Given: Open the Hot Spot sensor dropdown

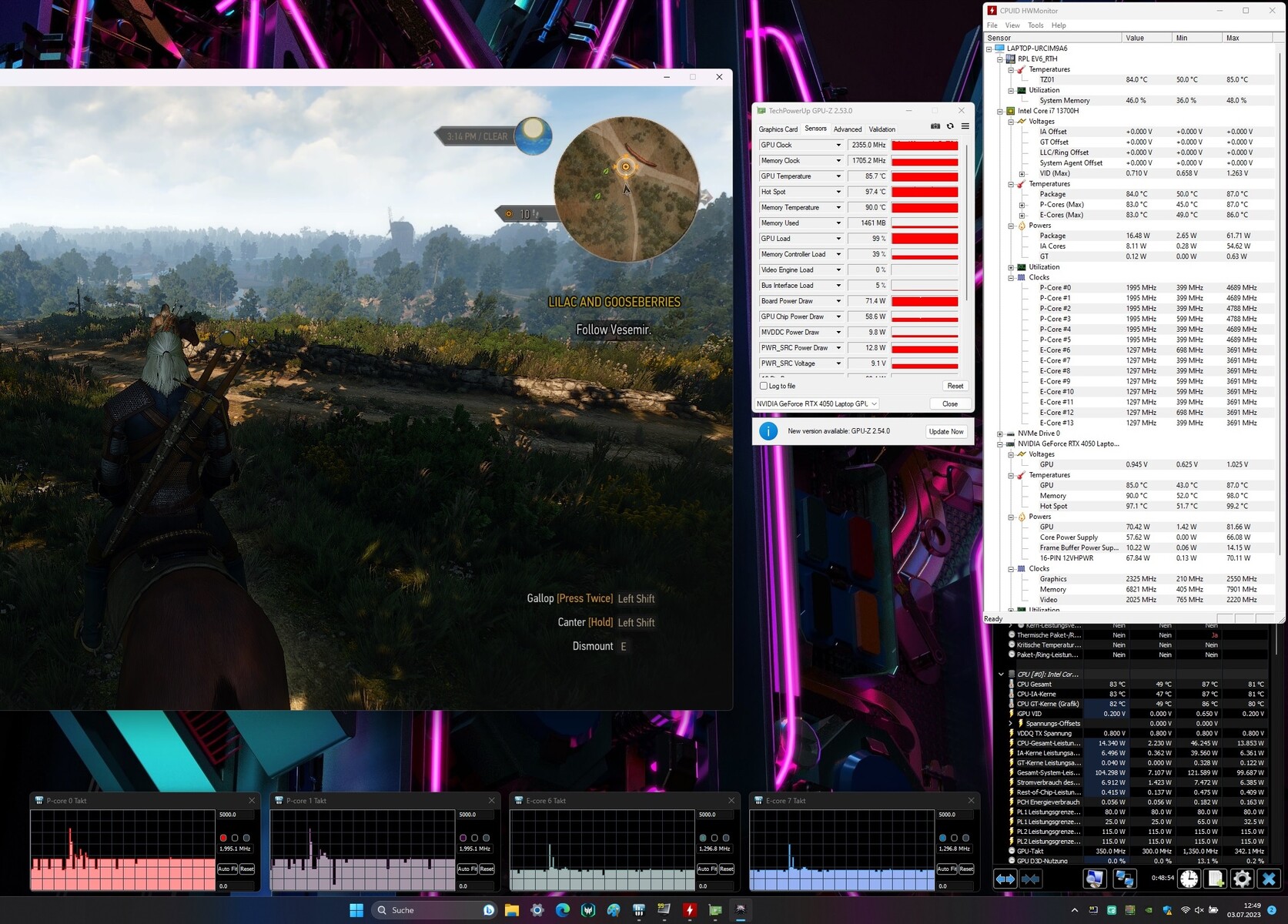Looking at the screenshot, I should click(x=838, y=192).
